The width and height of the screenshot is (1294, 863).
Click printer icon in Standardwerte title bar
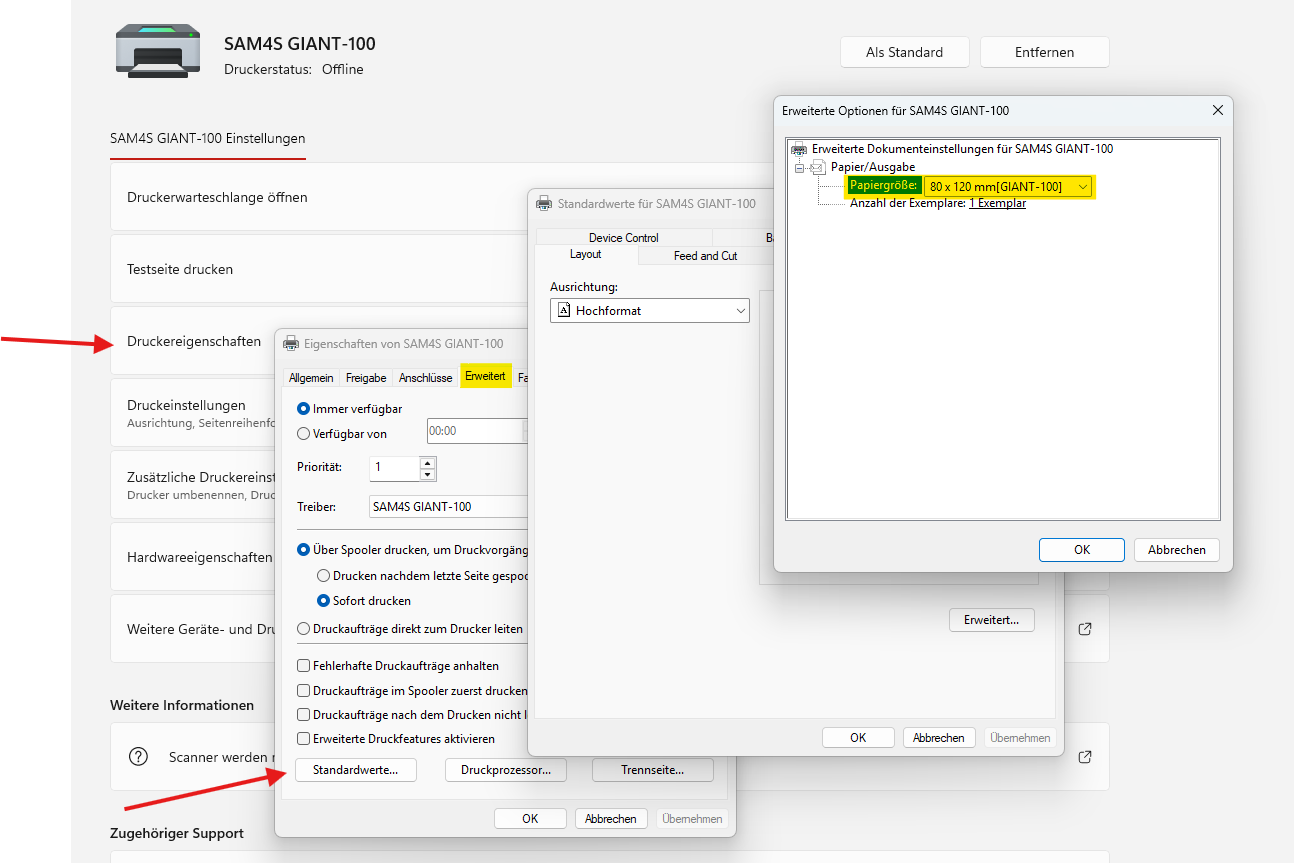[544, 203]
